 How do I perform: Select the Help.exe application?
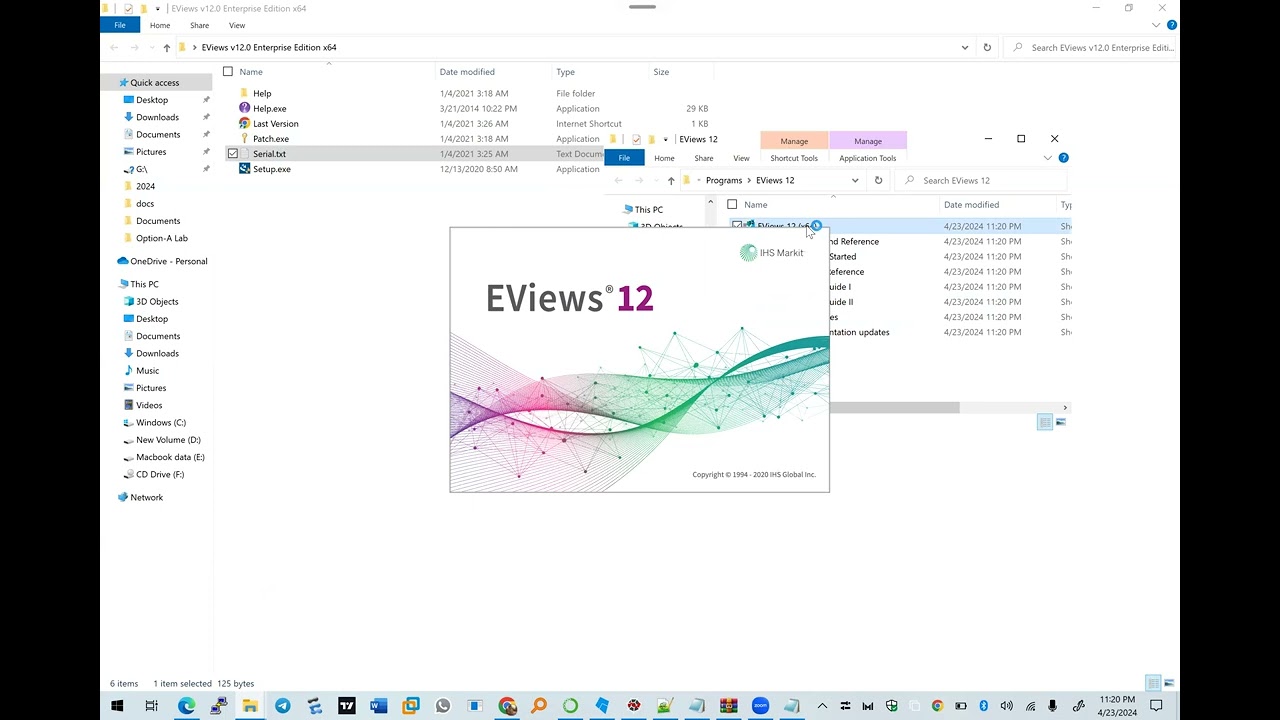point(269,108)
